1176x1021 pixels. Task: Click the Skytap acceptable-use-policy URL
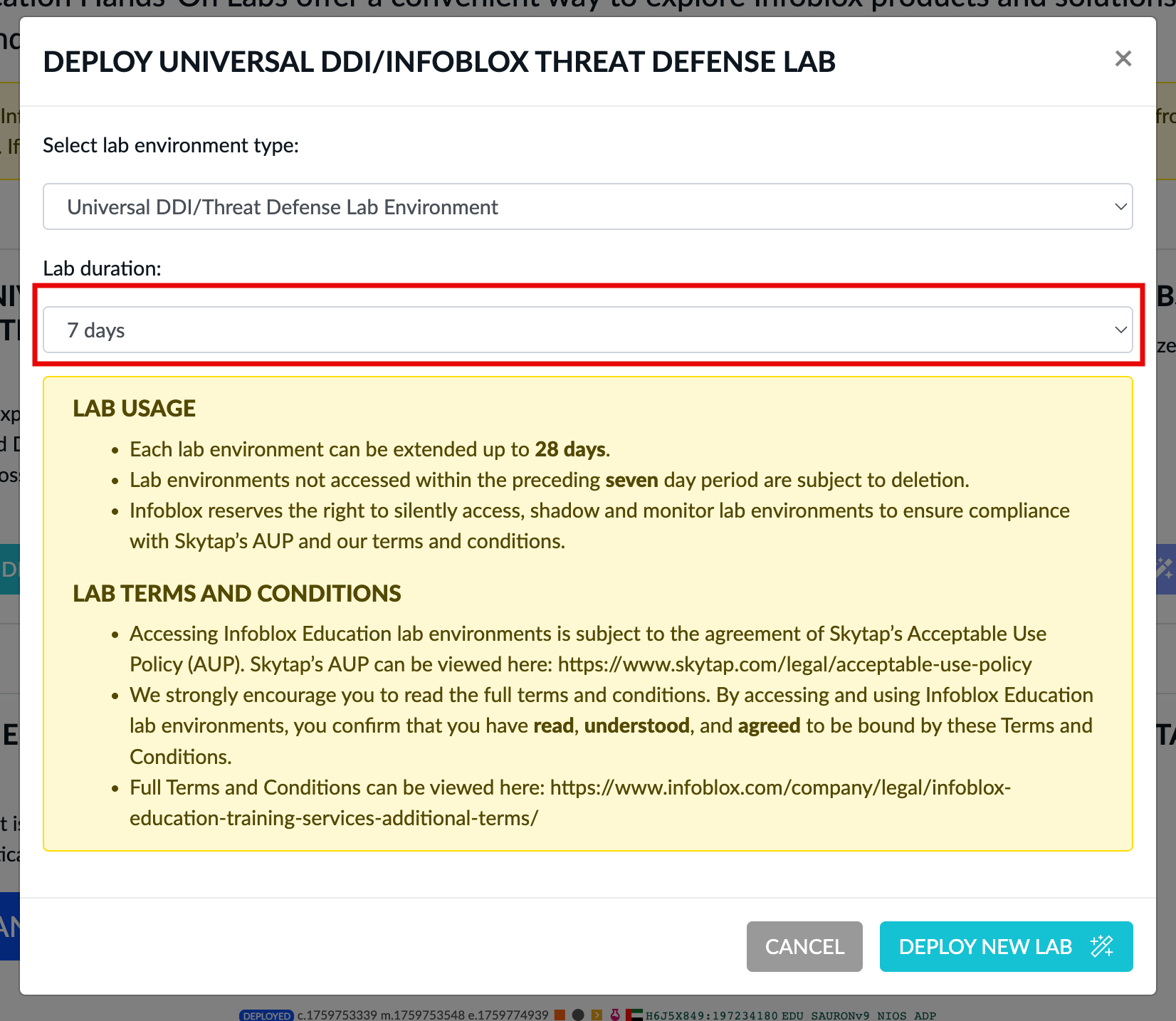coord(794,664)
